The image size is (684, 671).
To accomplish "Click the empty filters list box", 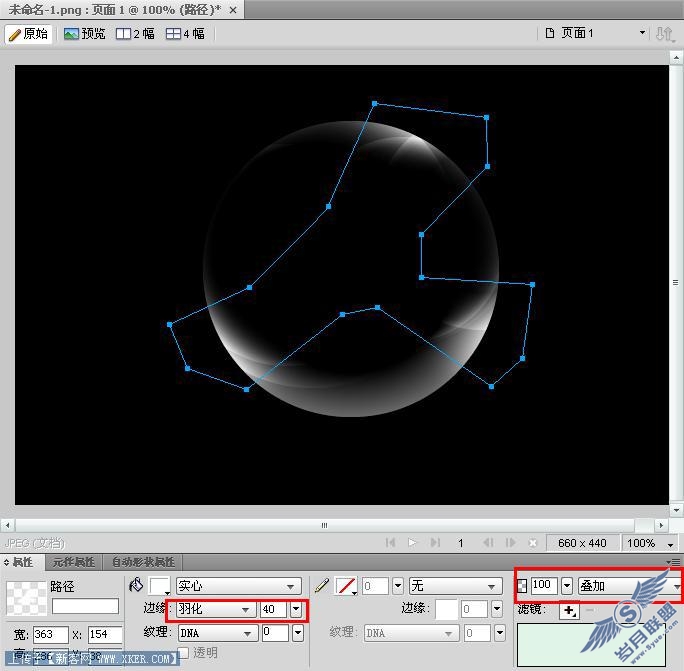I will [591, 645].
